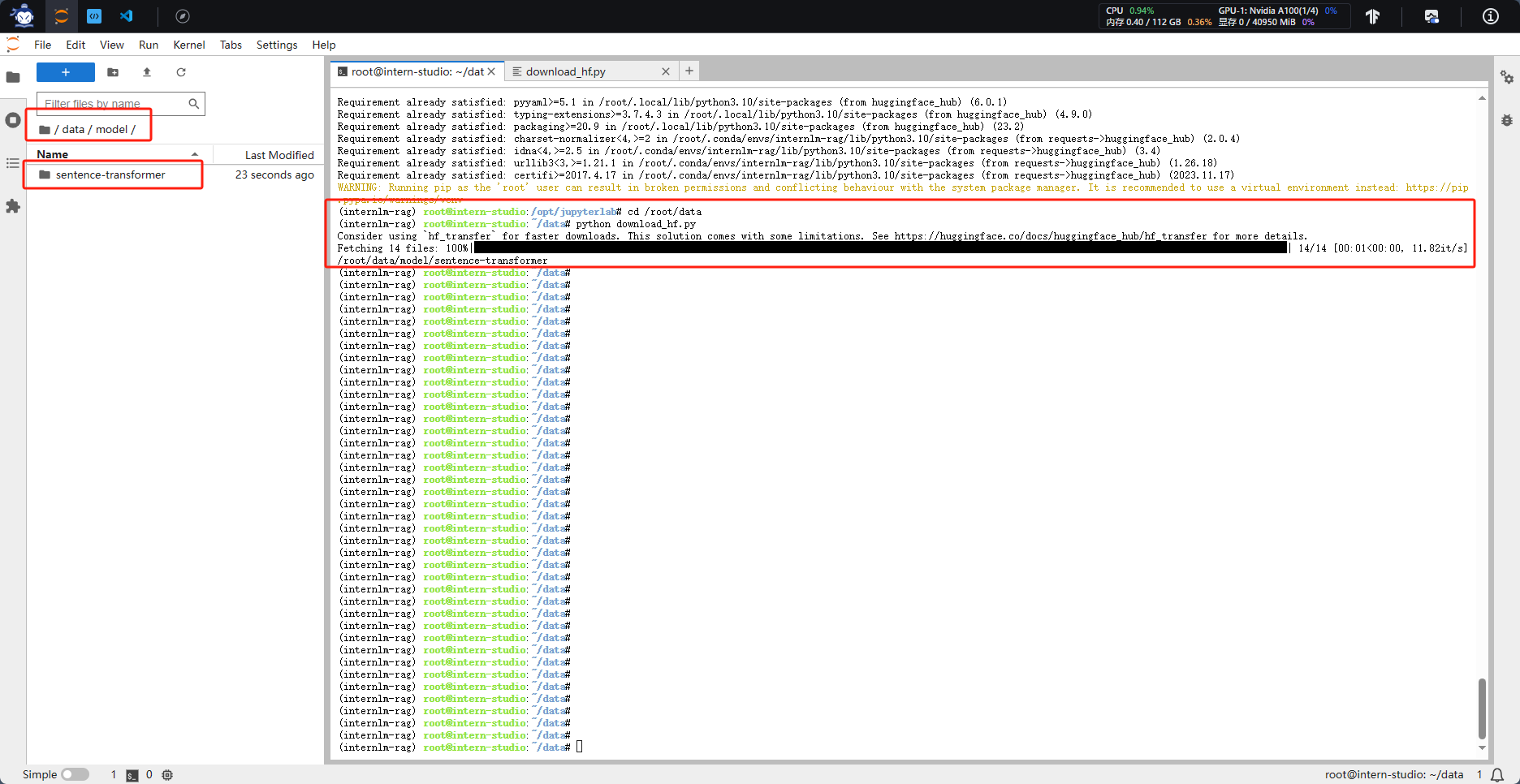
Task: Open the JupyterLab launcher icon in top bar
Action: point(61,15)
